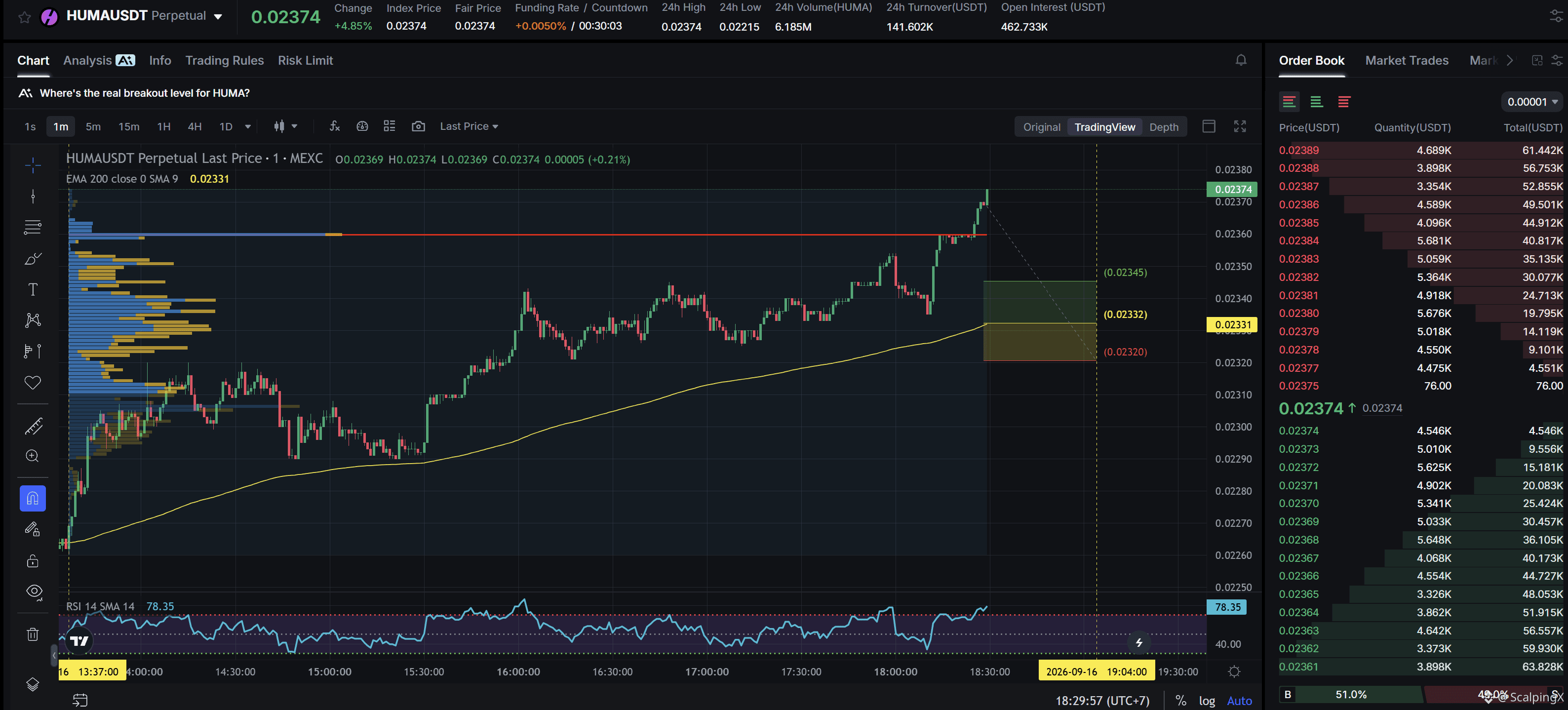Screen dimensions: 1568x710
Task: Open the 0.00001 price grouping dropdown
Action: tap(1532, 102)
